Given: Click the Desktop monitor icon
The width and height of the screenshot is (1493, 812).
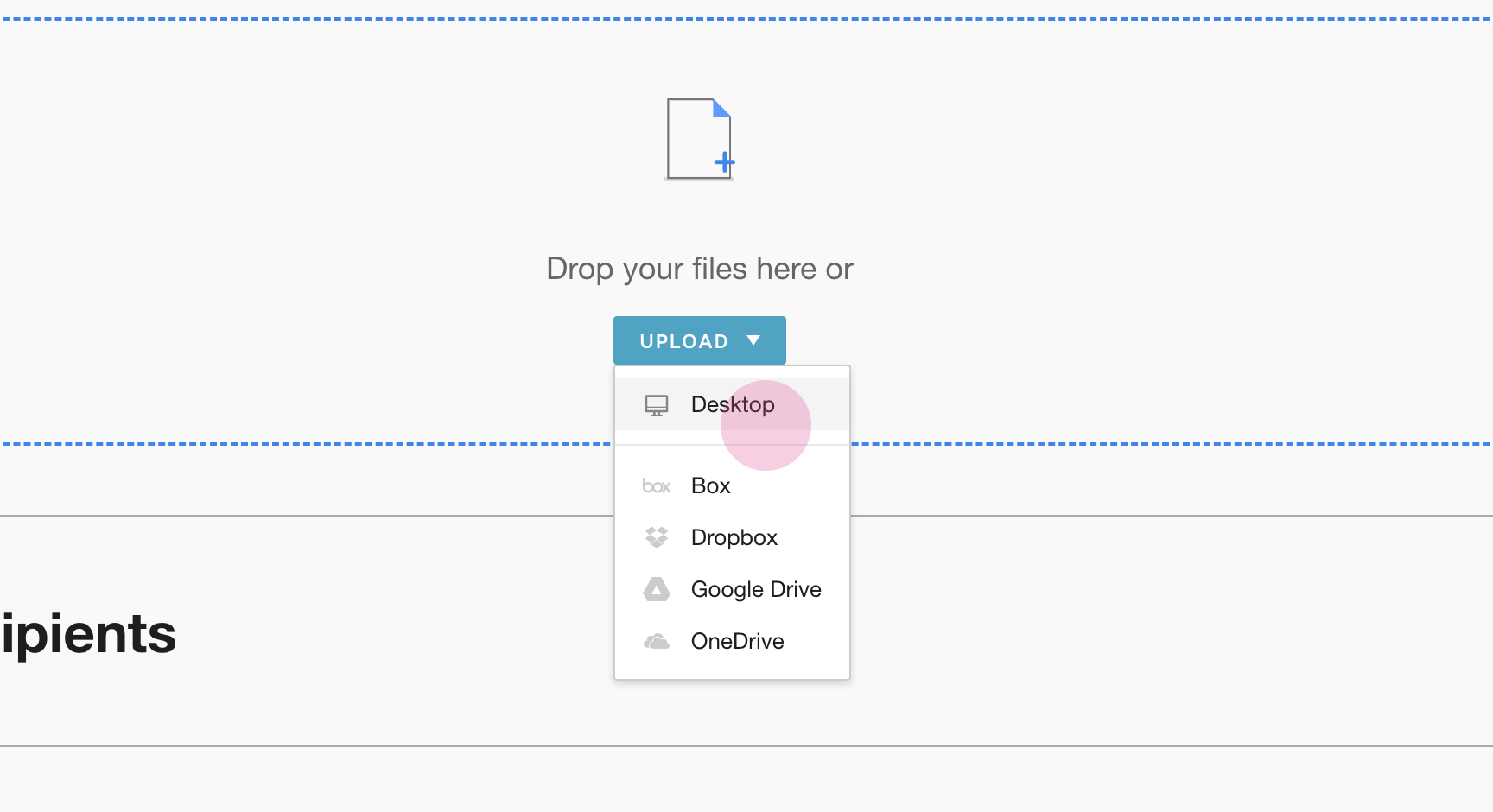Looking at the screenshot, I should [657, 405].
